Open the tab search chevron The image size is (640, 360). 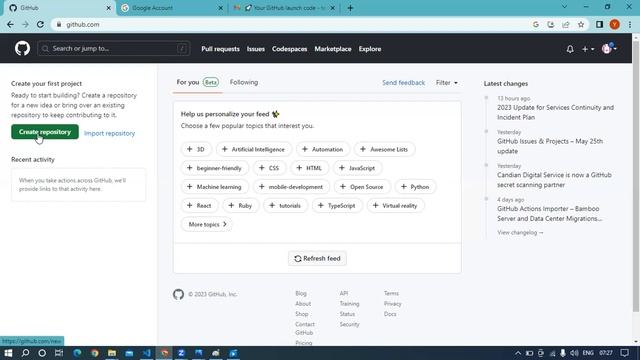click(x=564, y=7)
